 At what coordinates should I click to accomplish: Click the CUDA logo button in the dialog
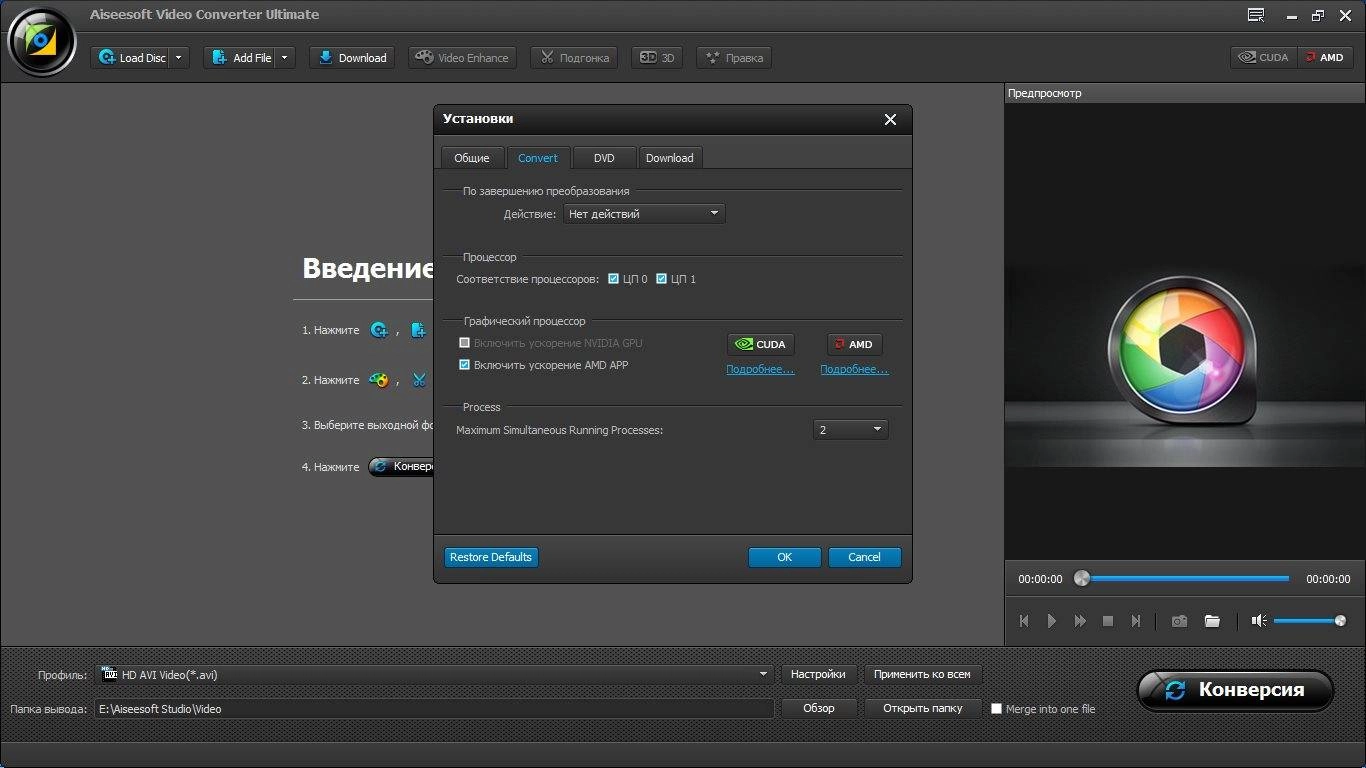[x=761, y=344]
